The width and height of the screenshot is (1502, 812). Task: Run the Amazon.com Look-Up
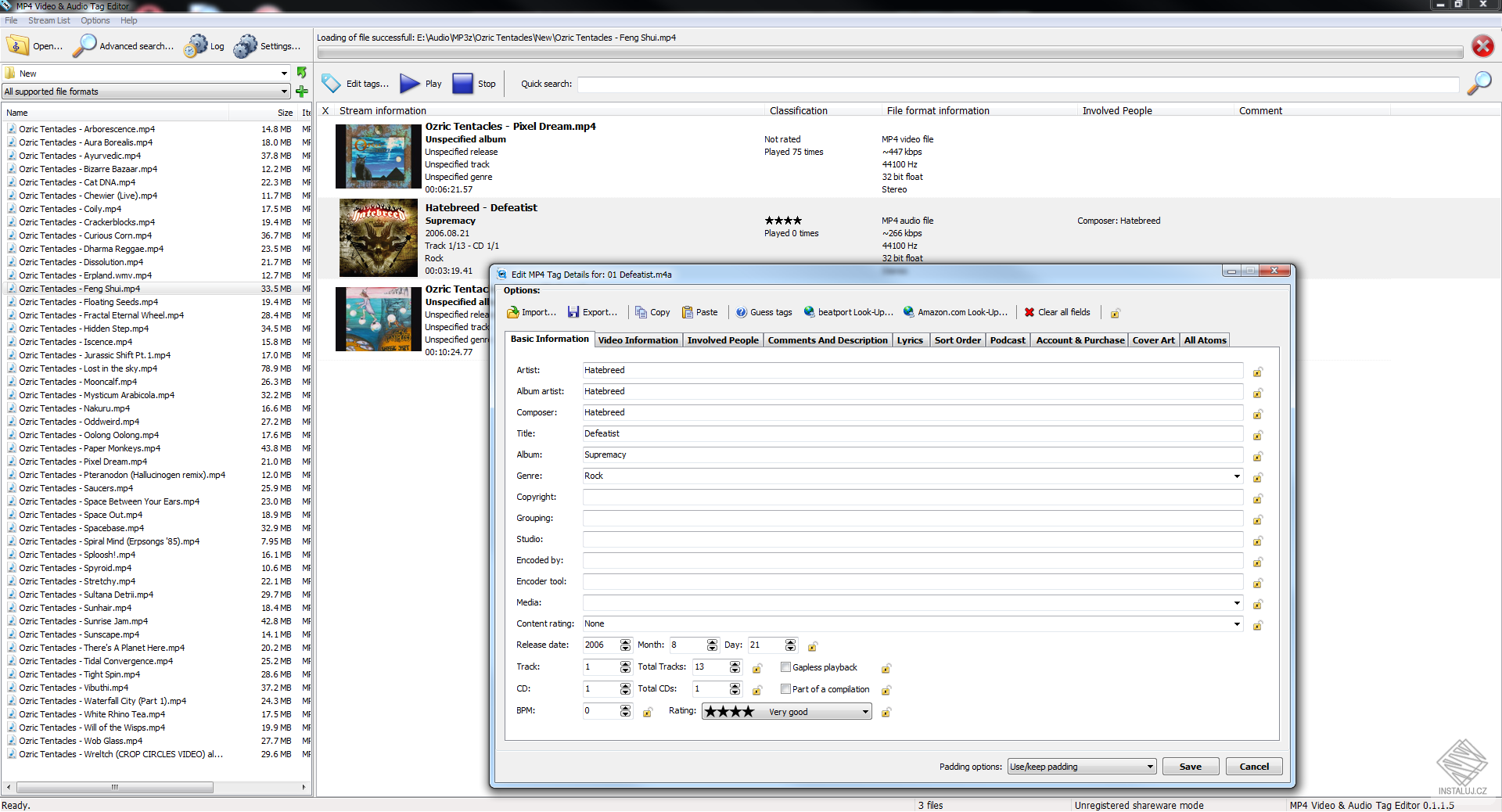954,312
